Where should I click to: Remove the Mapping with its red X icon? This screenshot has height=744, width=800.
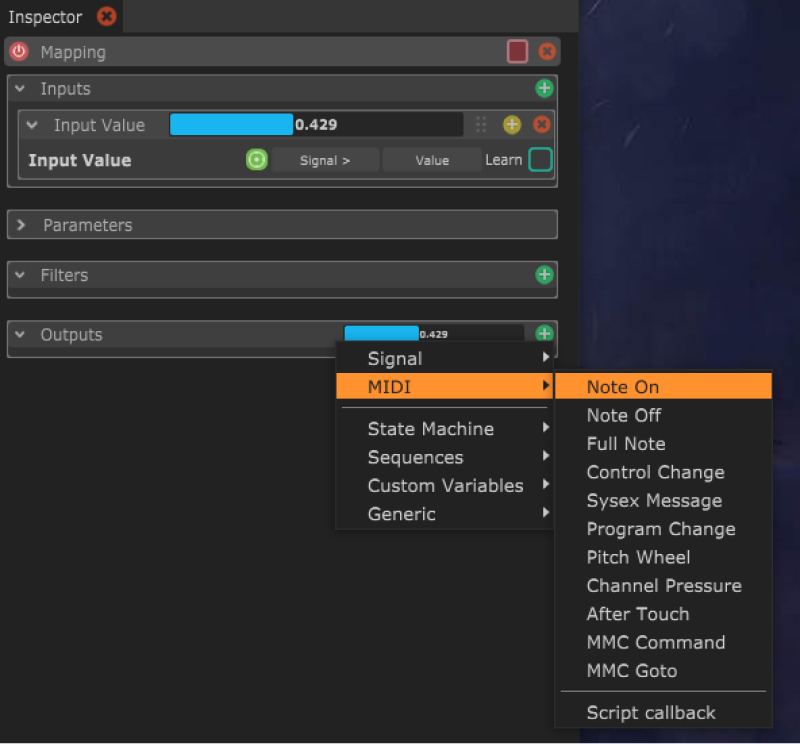pyautogui.click(x=547, y=52)
